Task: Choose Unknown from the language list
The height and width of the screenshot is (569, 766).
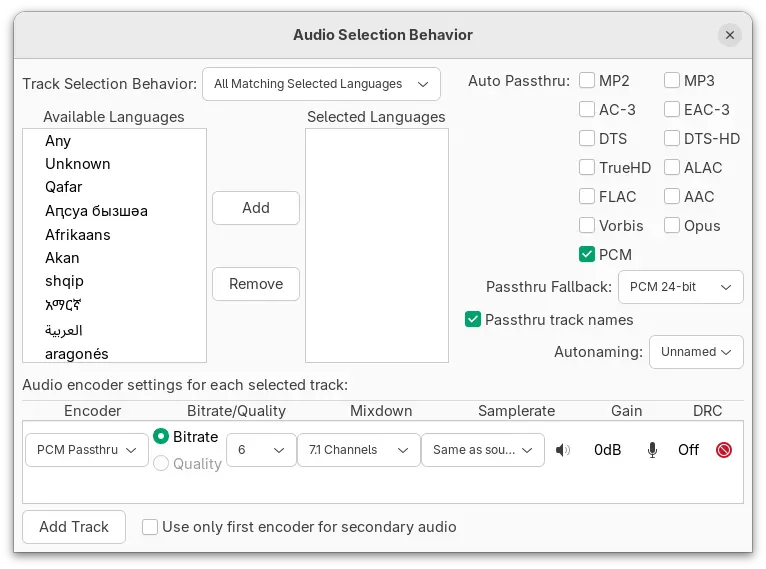Action: coord(78,164)
